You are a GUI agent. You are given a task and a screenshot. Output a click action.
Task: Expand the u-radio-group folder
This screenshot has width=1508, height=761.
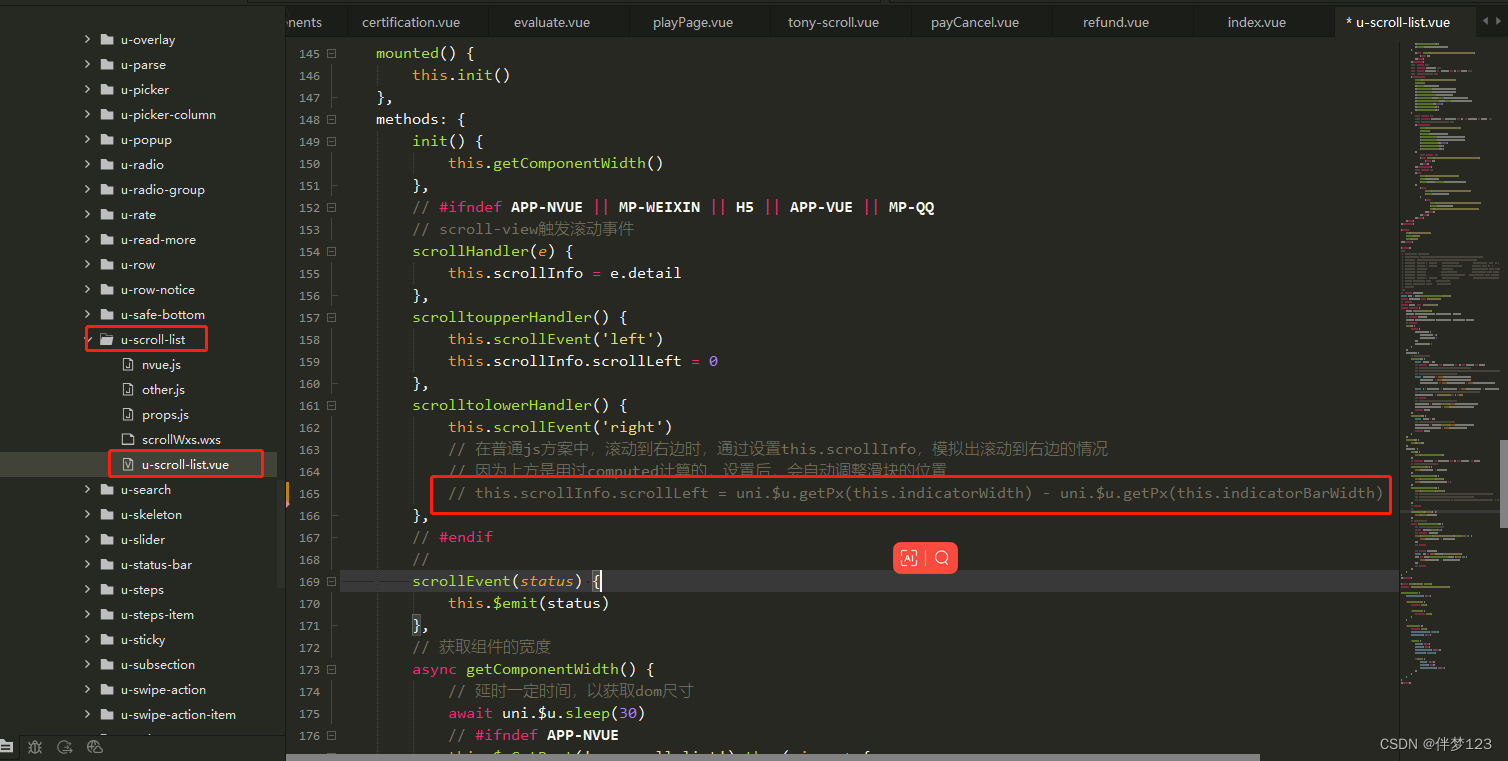87,189
